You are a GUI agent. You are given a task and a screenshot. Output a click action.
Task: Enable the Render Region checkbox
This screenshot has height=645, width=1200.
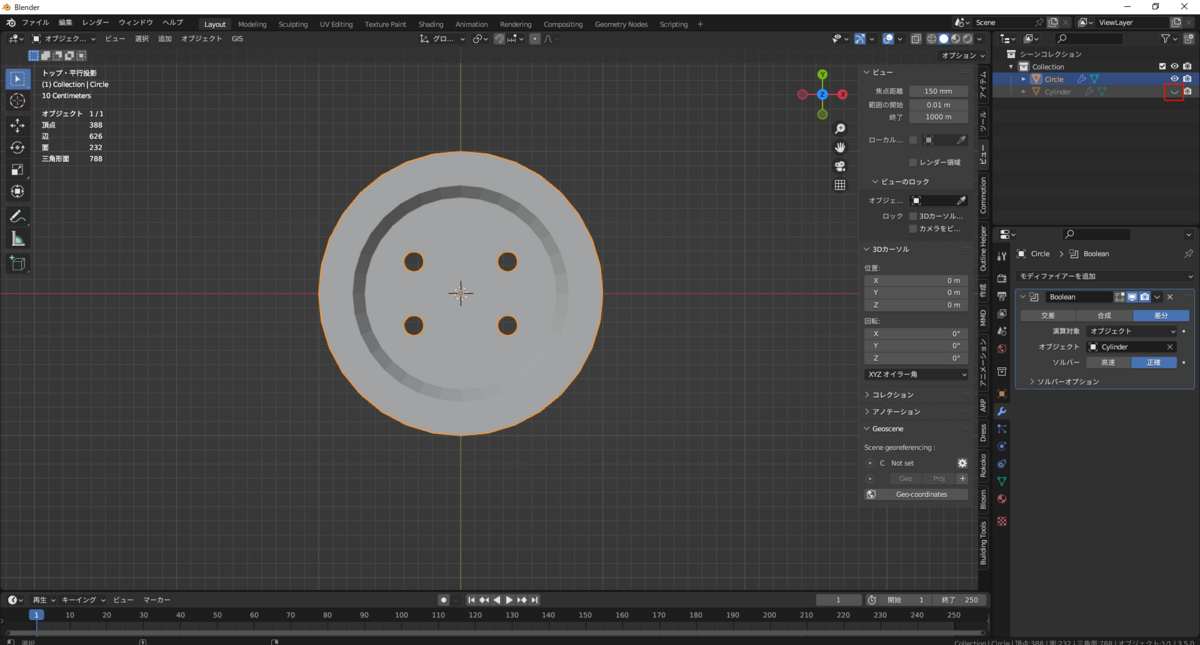913,162
